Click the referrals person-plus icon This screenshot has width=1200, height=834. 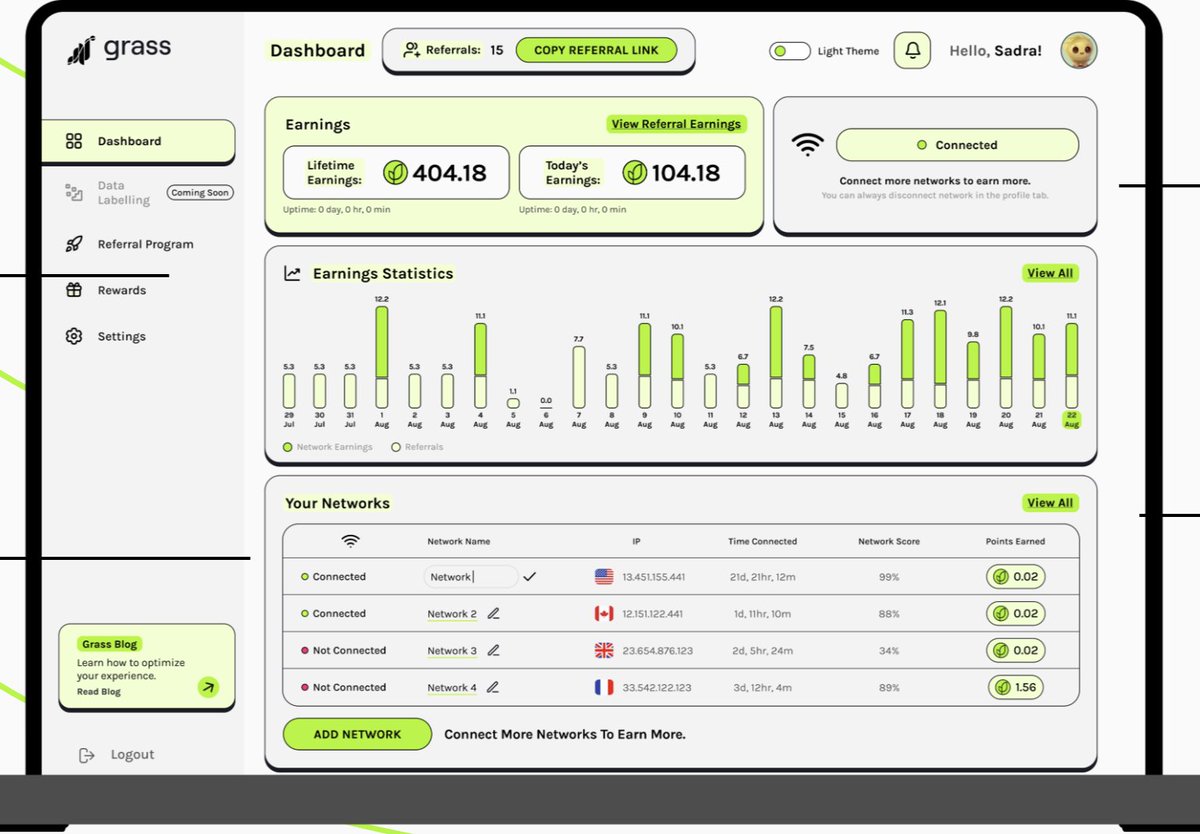click(411, 50)
